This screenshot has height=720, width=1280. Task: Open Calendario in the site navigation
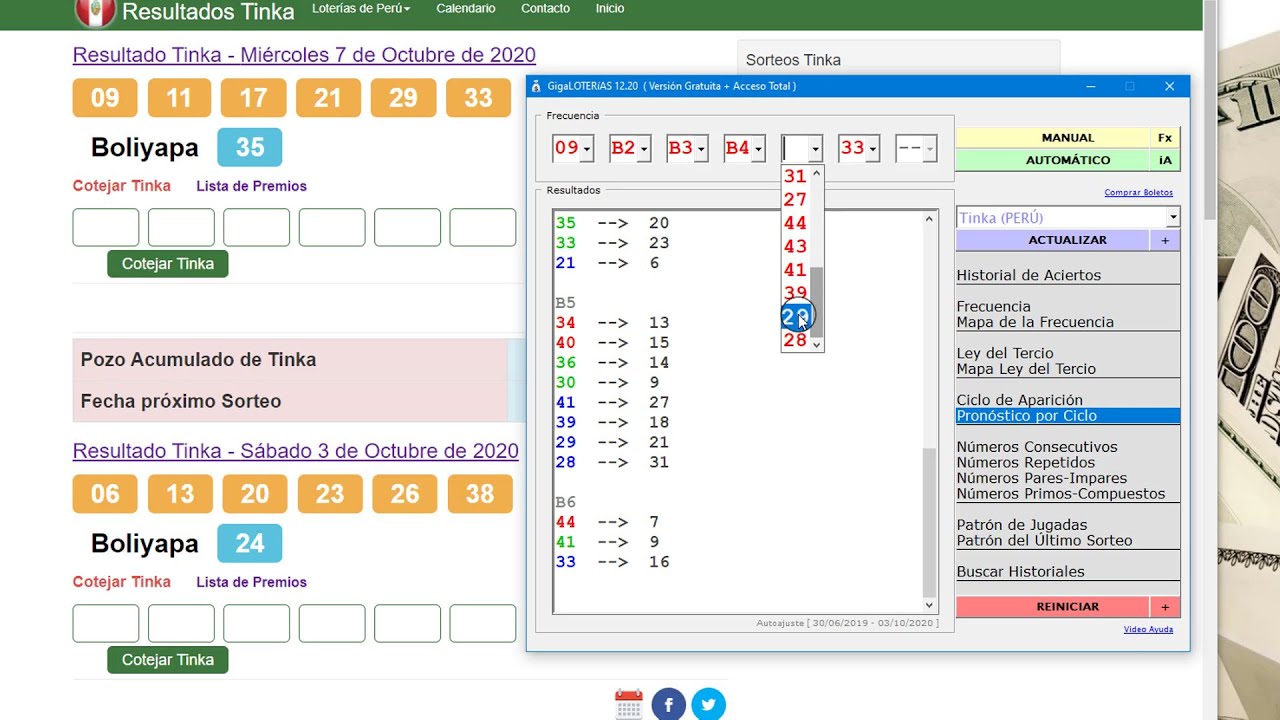[466, 8]
